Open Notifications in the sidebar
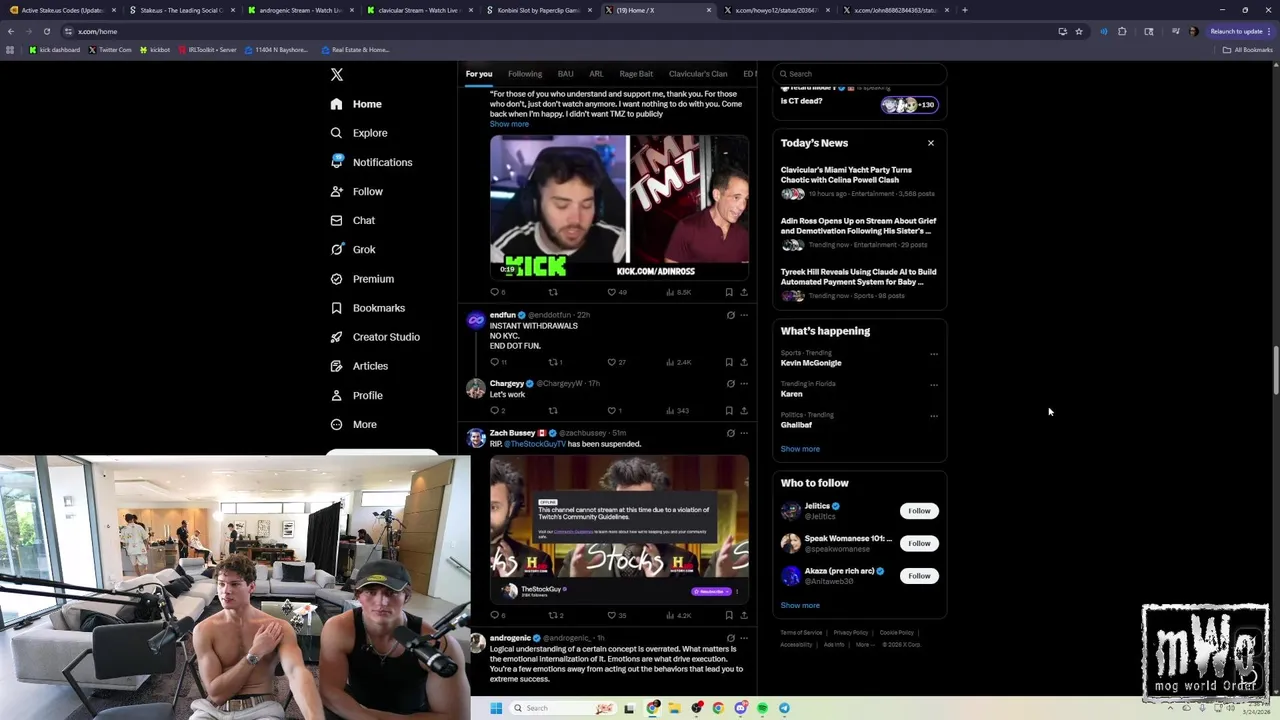The width and height of the screenshot is (1280, 720). [371, 162]
